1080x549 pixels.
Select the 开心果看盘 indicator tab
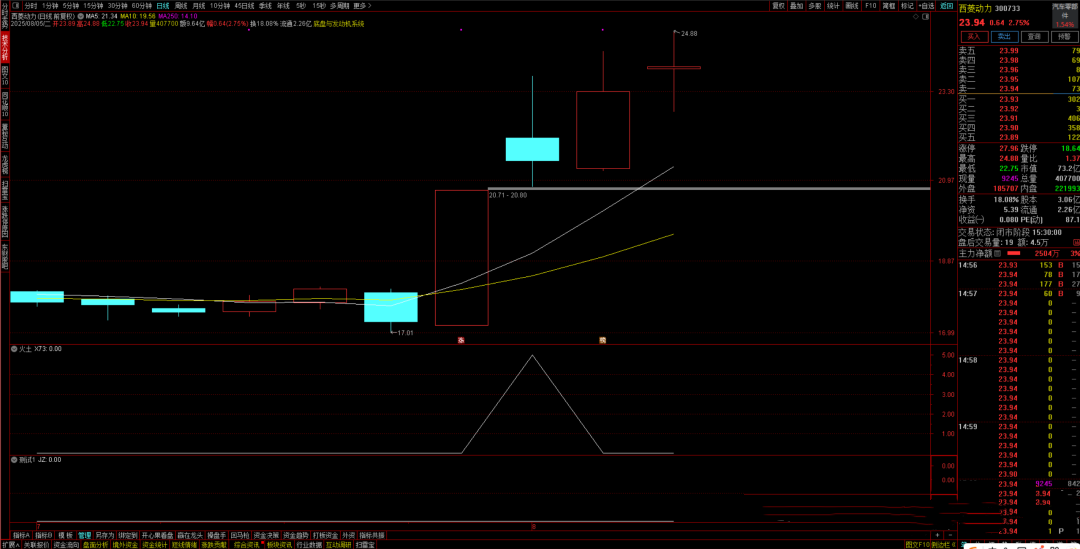click(156, 535)
